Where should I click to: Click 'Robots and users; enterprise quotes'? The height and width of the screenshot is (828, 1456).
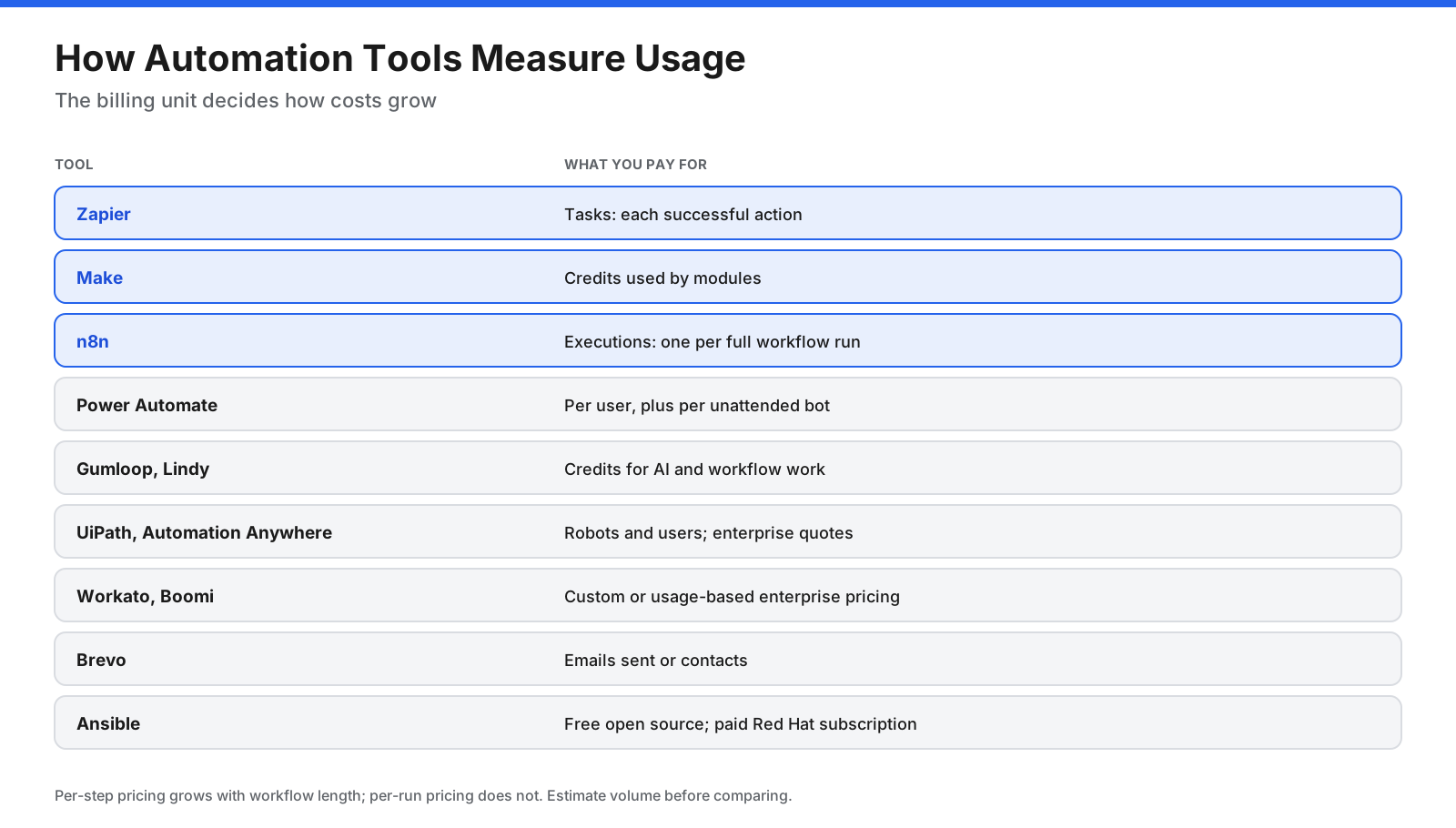tap(709, 533)
